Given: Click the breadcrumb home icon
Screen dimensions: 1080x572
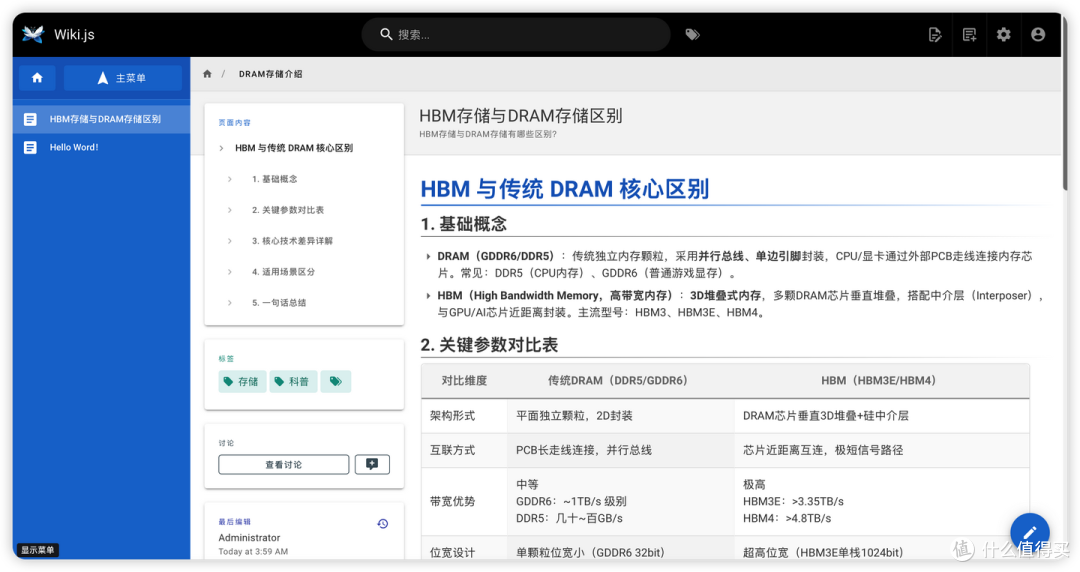Looking at the screenshot, I should click(207, 74).
